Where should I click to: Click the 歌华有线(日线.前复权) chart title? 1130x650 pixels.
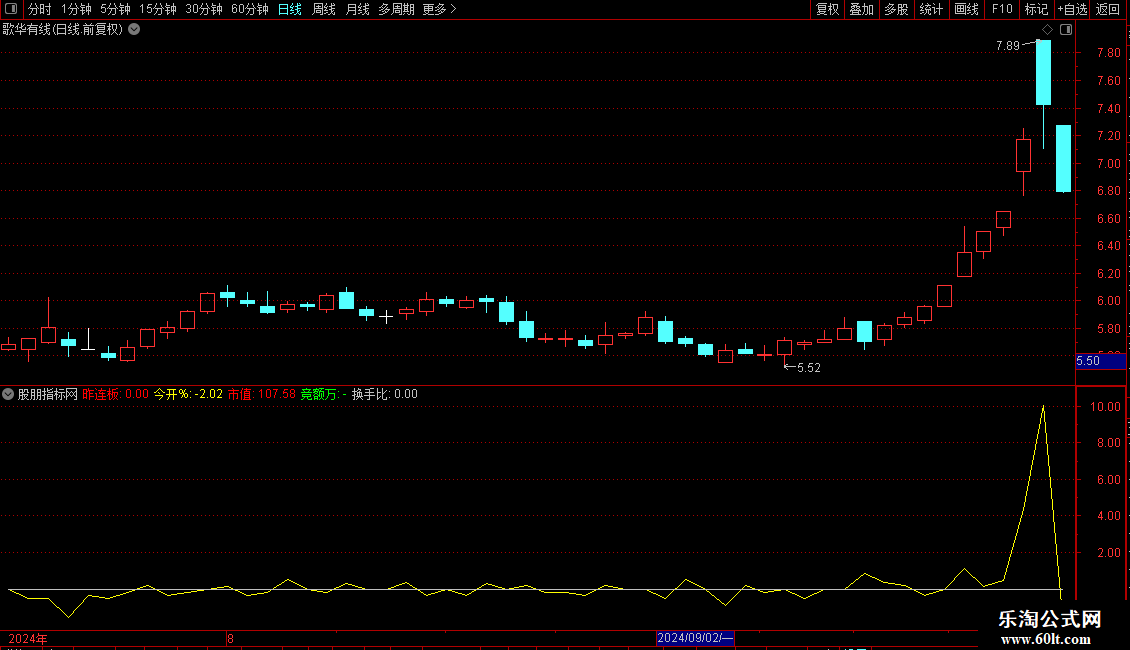click(x=63, y=30)
